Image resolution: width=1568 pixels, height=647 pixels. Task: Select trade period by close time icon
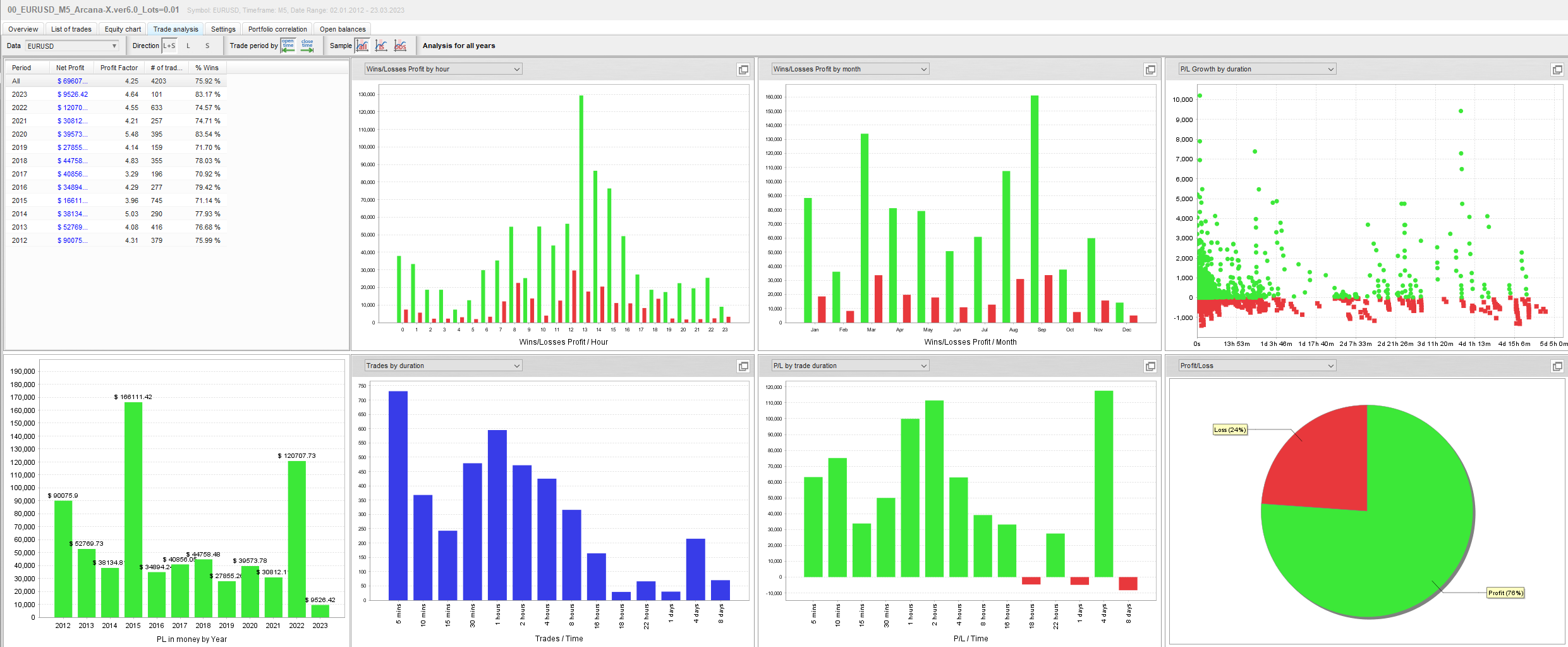coord(308,46)
